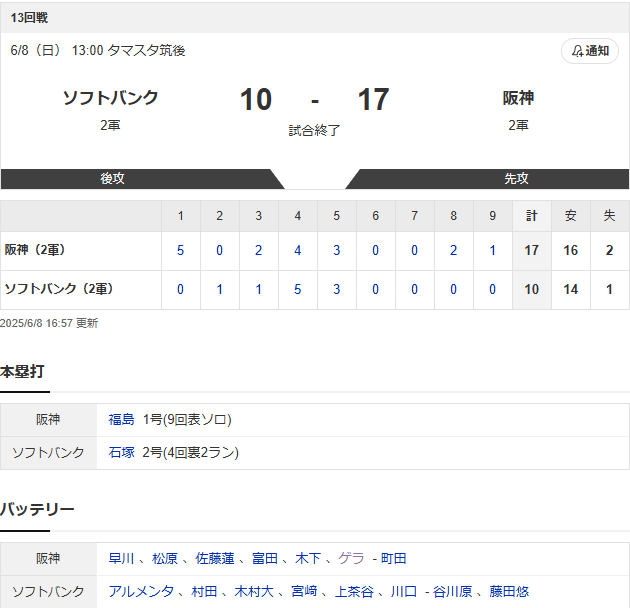Click the 通知 notification bell button

[589, 51]
